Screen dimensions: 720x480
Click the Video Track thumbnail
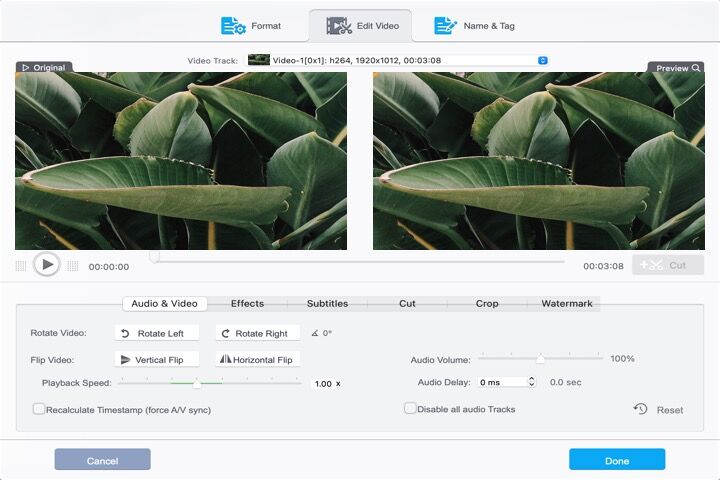point(259,60)
